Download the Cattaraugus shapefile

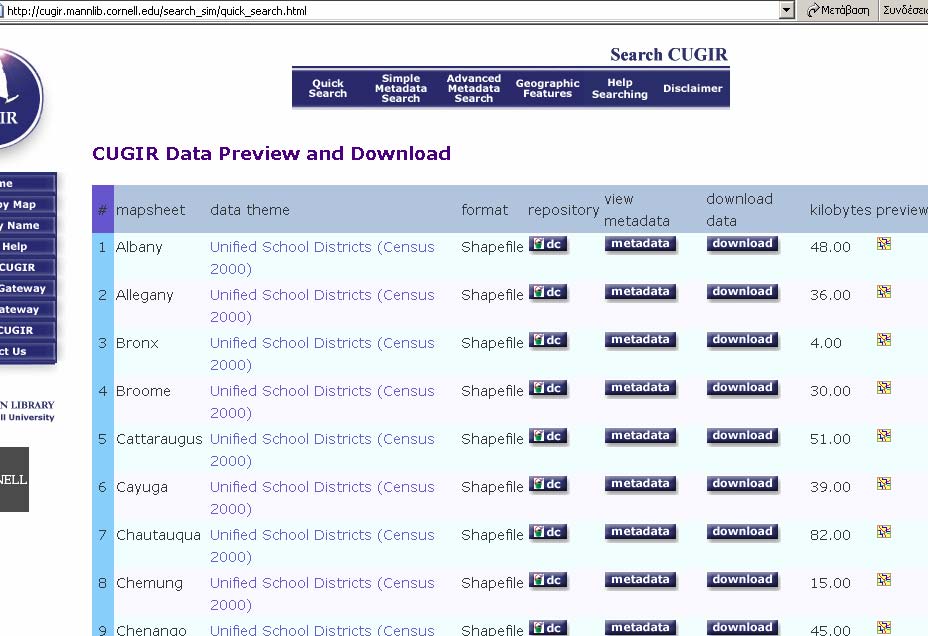tap(742, 435)
